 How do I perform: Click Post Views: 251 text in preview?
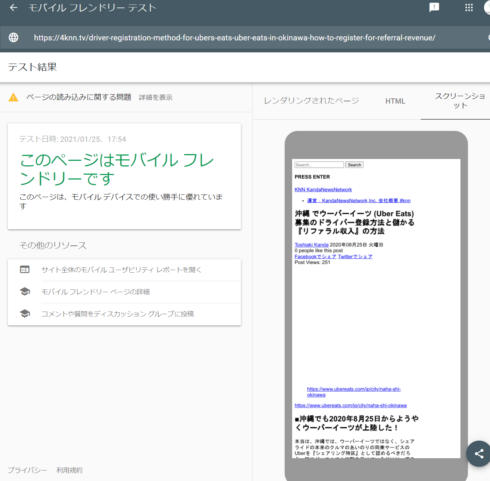point(312,262)
